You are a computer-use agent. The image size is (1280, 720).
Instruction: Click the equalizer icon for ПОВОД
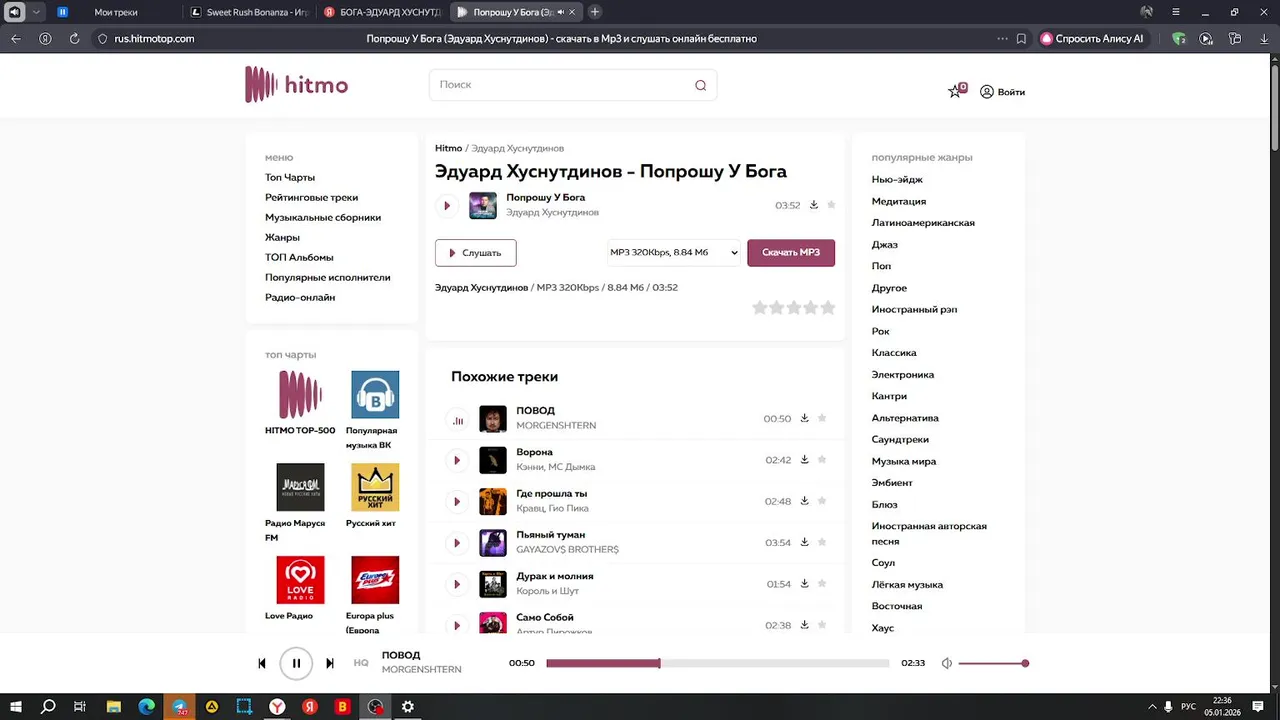[x=457, y=420]
